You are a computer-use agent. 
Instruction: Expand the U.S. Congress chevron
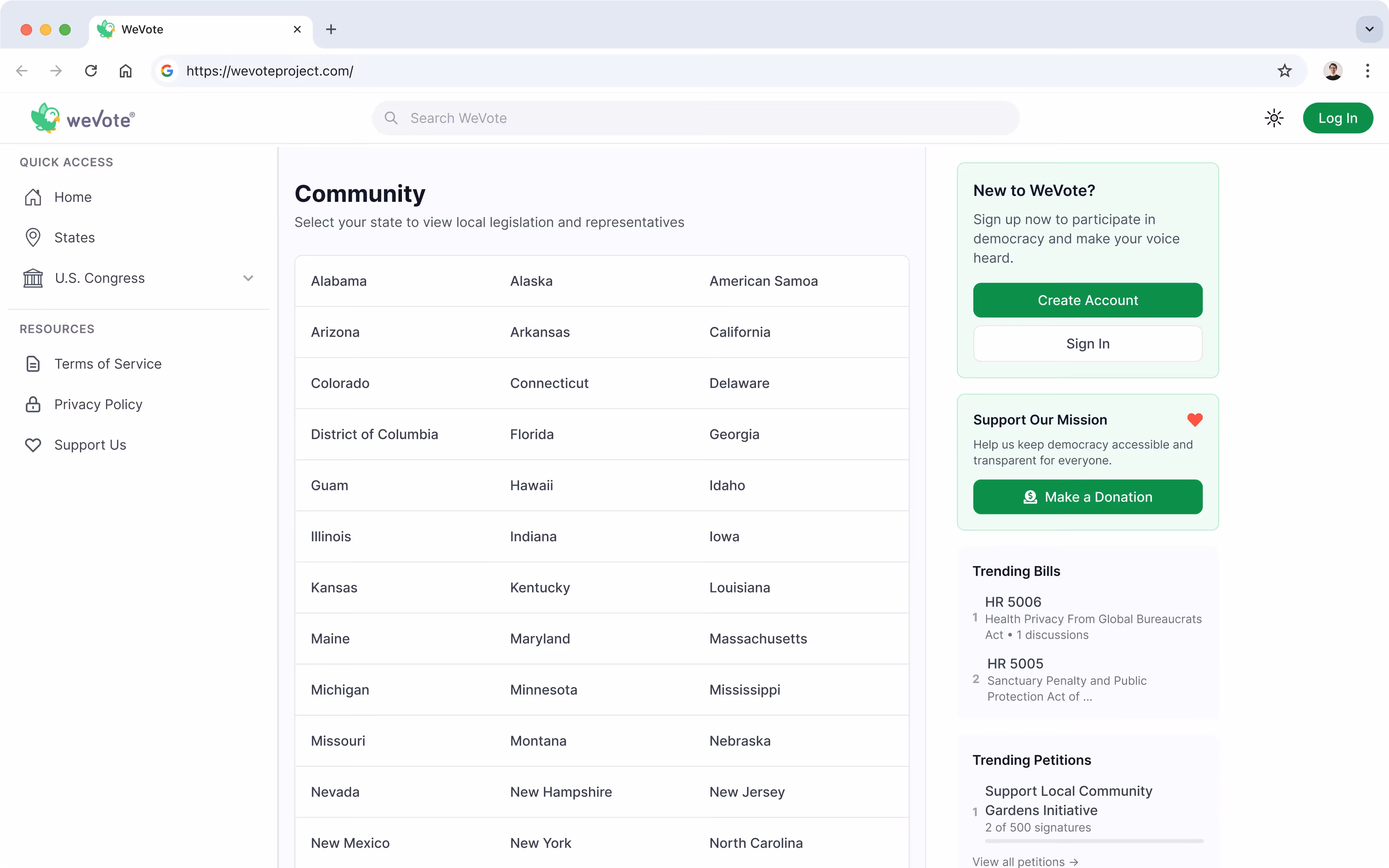pyautogui.click(x=248, y=279)
